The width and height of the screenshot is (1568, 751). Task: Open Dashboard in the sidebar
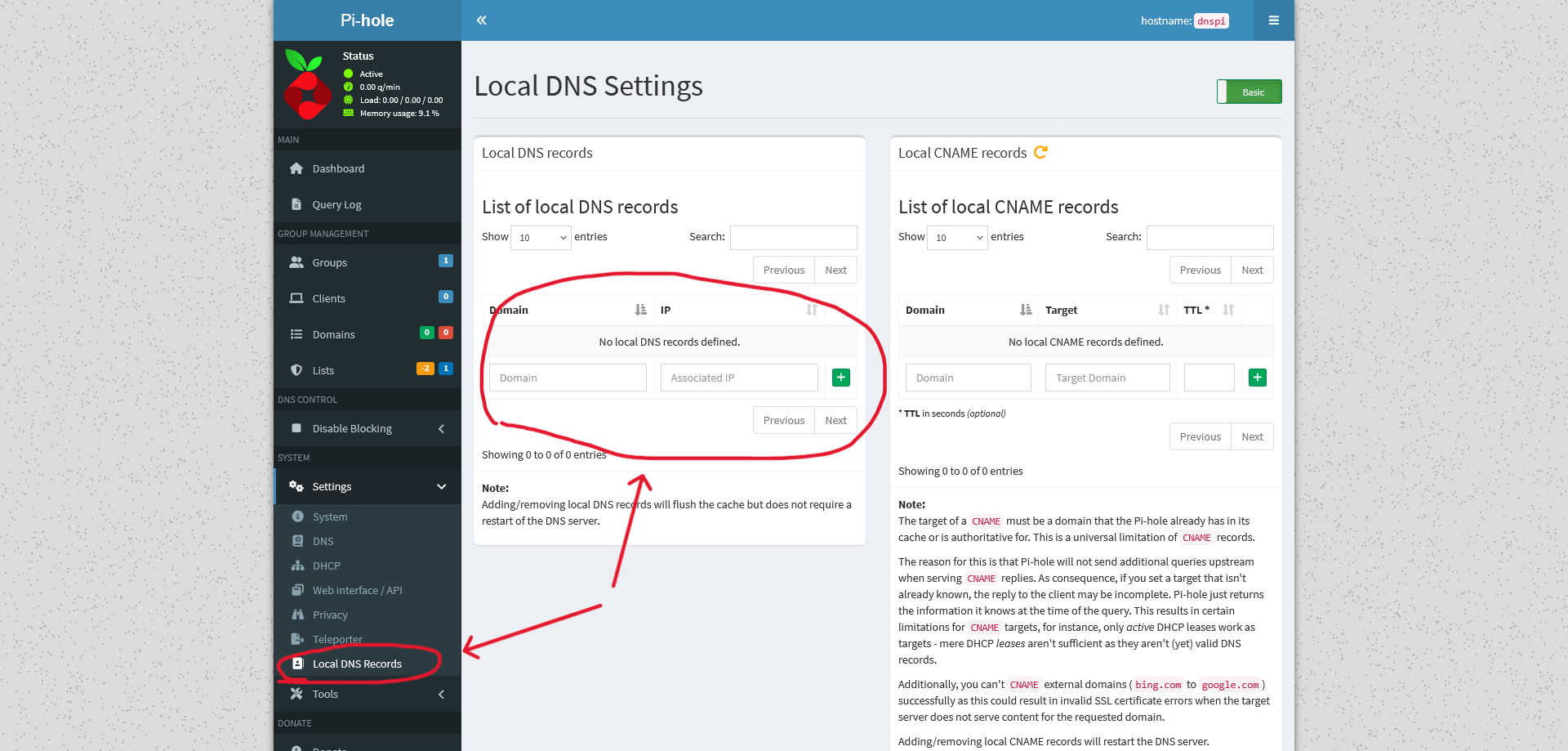click(x=367, y=168)
